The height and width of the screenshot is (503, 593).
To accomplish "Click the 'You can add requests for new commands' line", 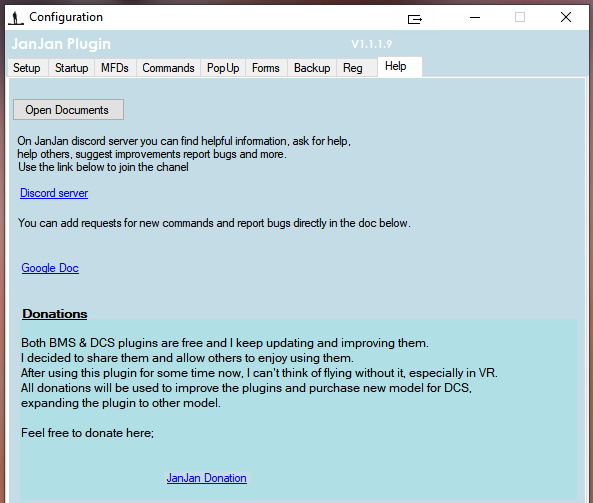I will click(214, 223).
